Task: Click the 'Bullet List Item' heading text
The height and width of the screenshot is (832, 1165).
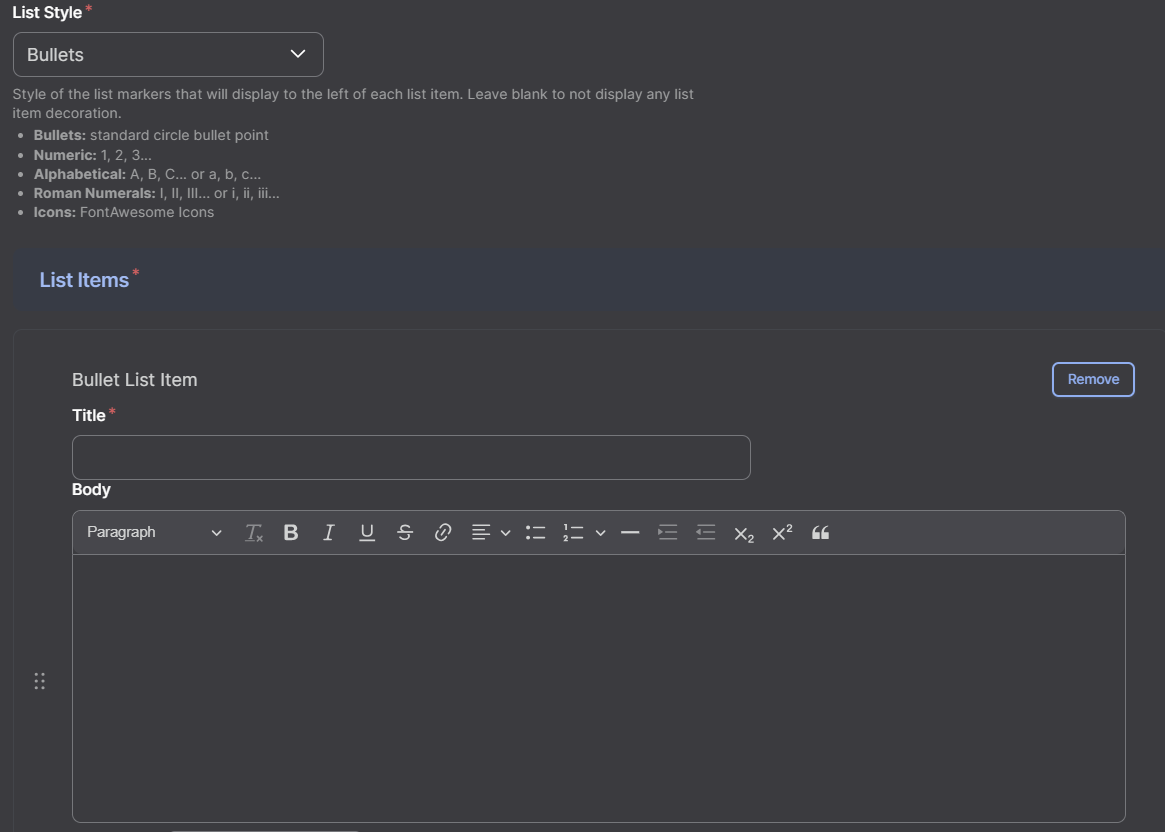Action: (134, 380)
